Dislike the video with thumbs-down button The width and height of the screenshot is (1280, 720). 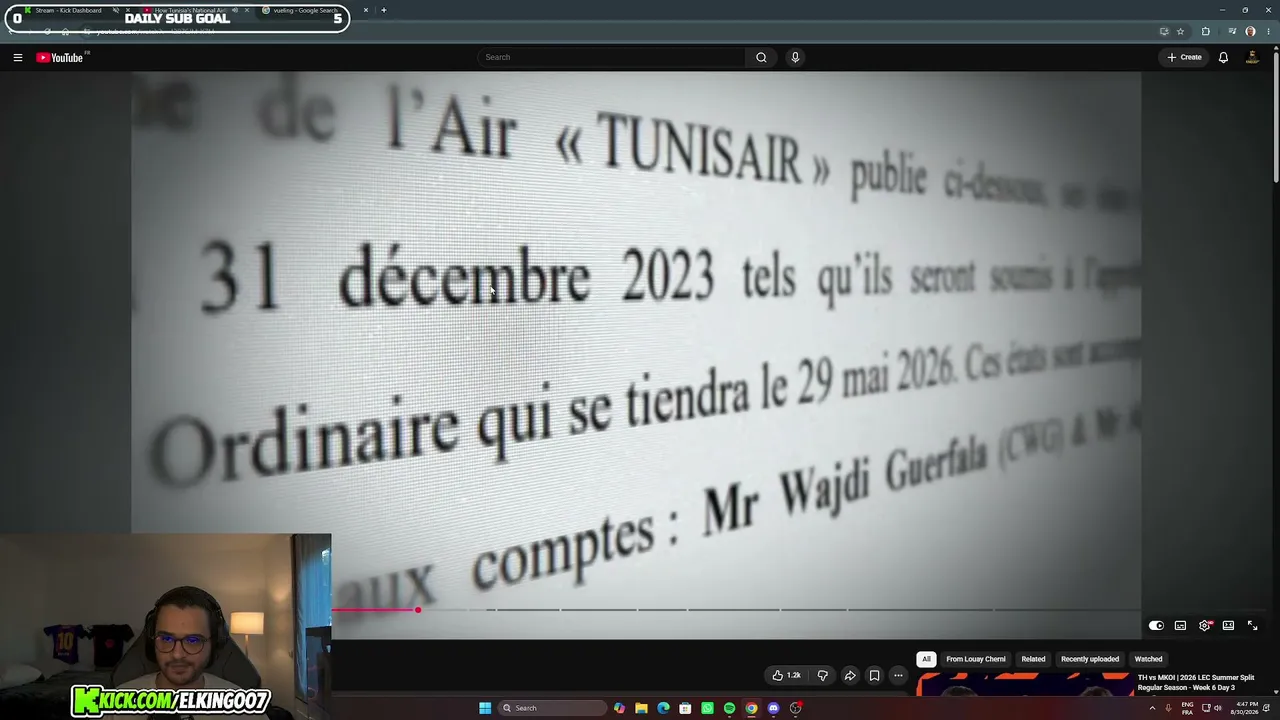point(822,676)
